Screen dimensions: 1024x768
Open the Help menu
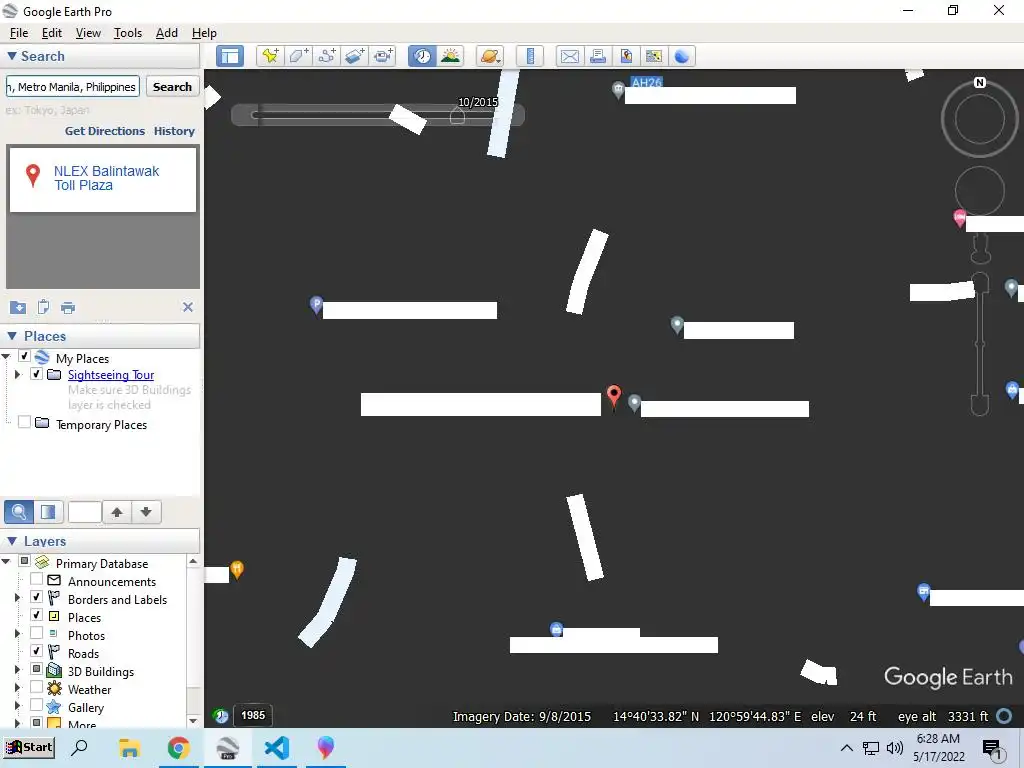204,33
